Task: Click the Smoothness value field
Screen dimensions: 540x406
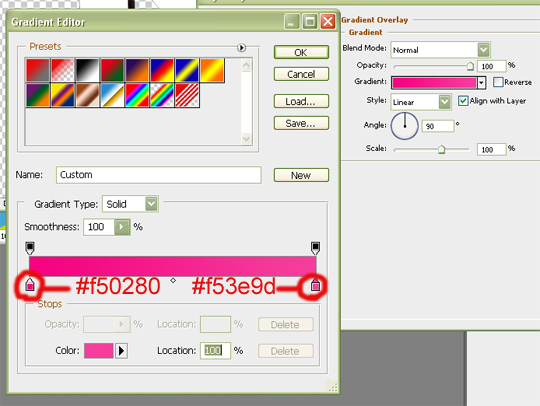Action: click(x=99, y=227)
